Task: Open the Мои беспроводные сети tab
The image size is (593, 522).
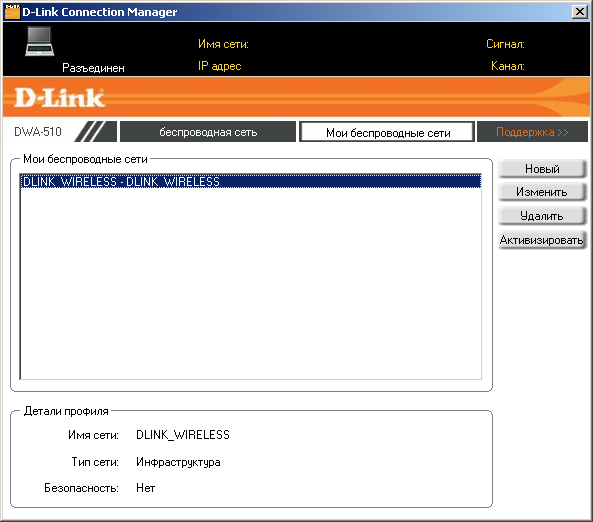Action: pos(387,132)
